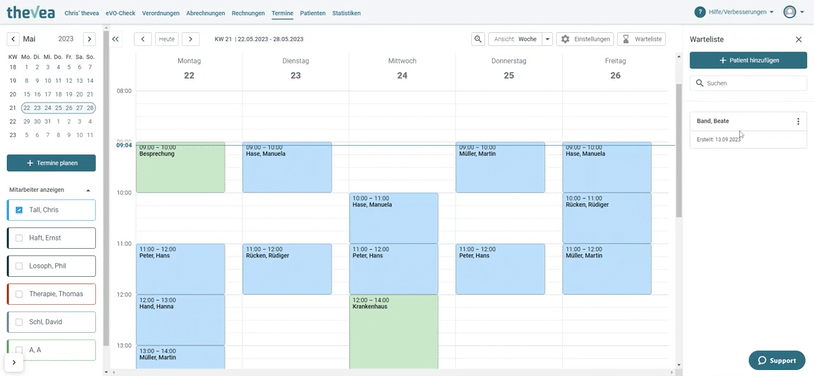814x376 pixels.
Task: Collapse the Mitarbeiter anzeigen section
Action: point(88,190)
